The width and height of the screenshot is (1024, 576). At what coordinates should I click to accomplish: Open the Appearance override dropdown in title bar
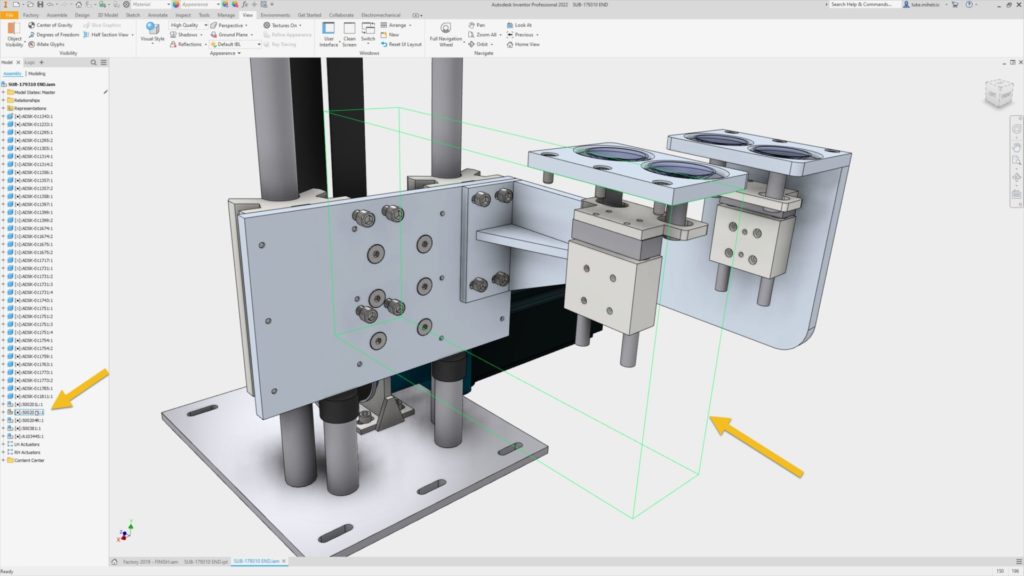tap(199, 5)
